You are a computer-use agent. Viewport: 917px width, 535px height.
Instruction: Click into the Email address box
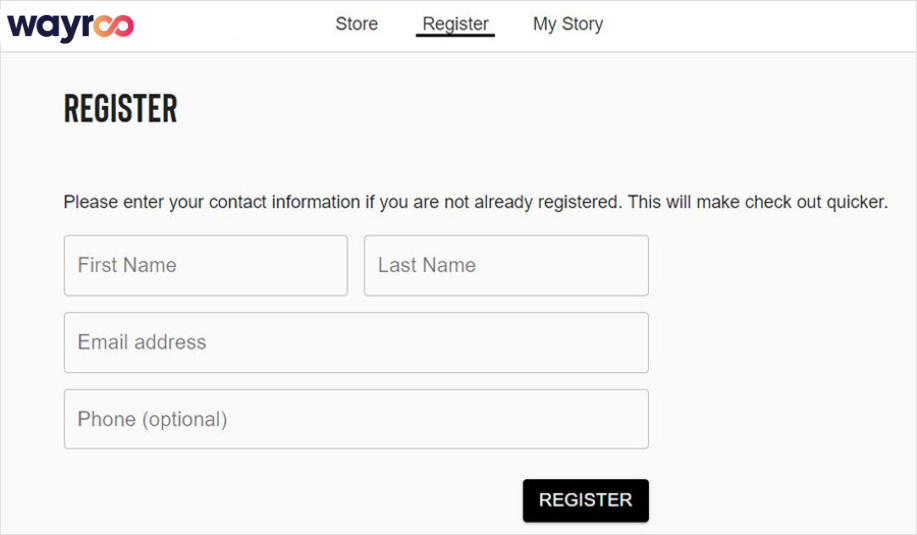pos(356,343)
